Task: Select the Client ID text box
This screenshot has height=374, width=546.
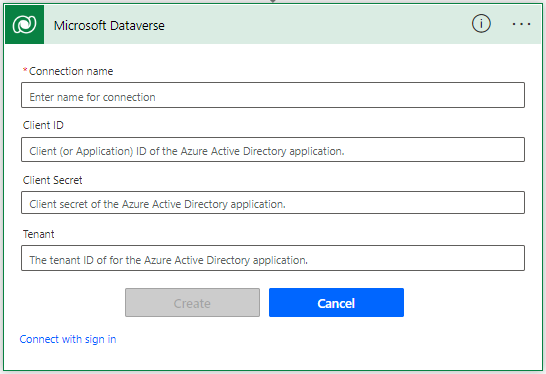Action: (x=273, y=149)
